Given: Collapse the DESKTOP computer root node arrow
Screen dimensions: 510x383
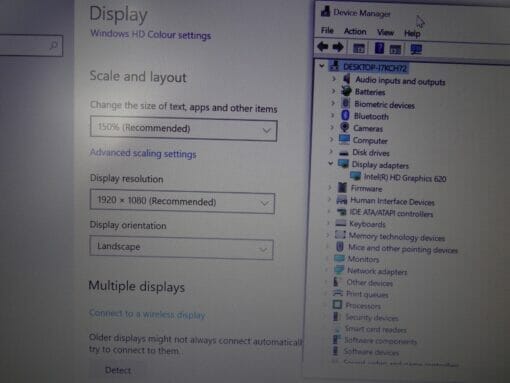Looking at the screenshot, I should [322, 66].
